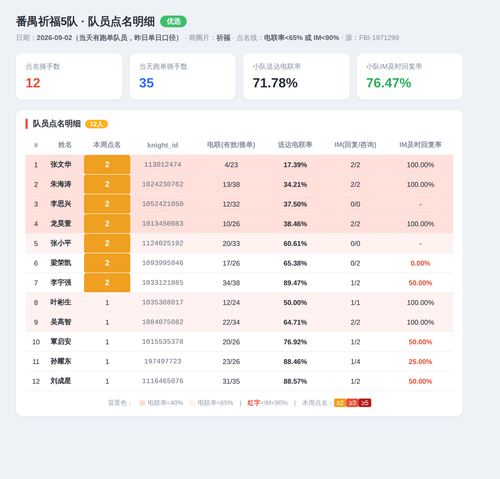Click the name 吴高智 in row 9
Viewport: 500px width, 479px height.
click(61, 322)
